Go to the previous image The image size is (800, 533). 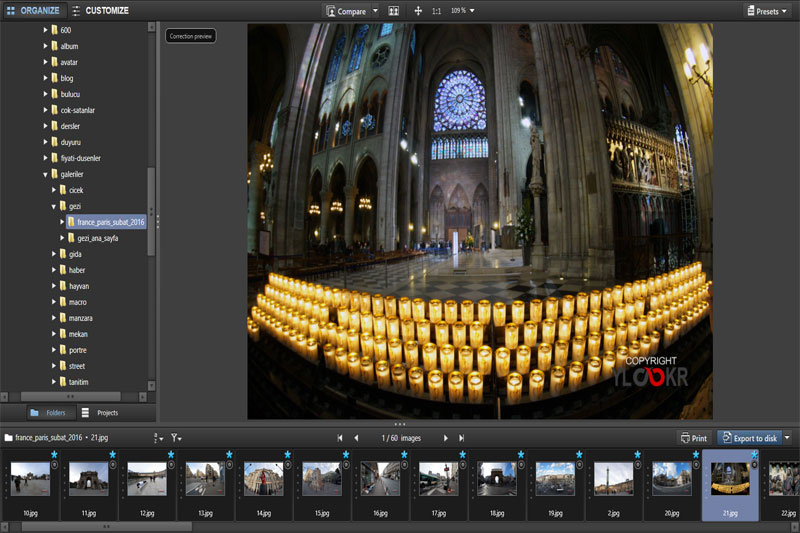pyautogui.click(x=356, y=438)
